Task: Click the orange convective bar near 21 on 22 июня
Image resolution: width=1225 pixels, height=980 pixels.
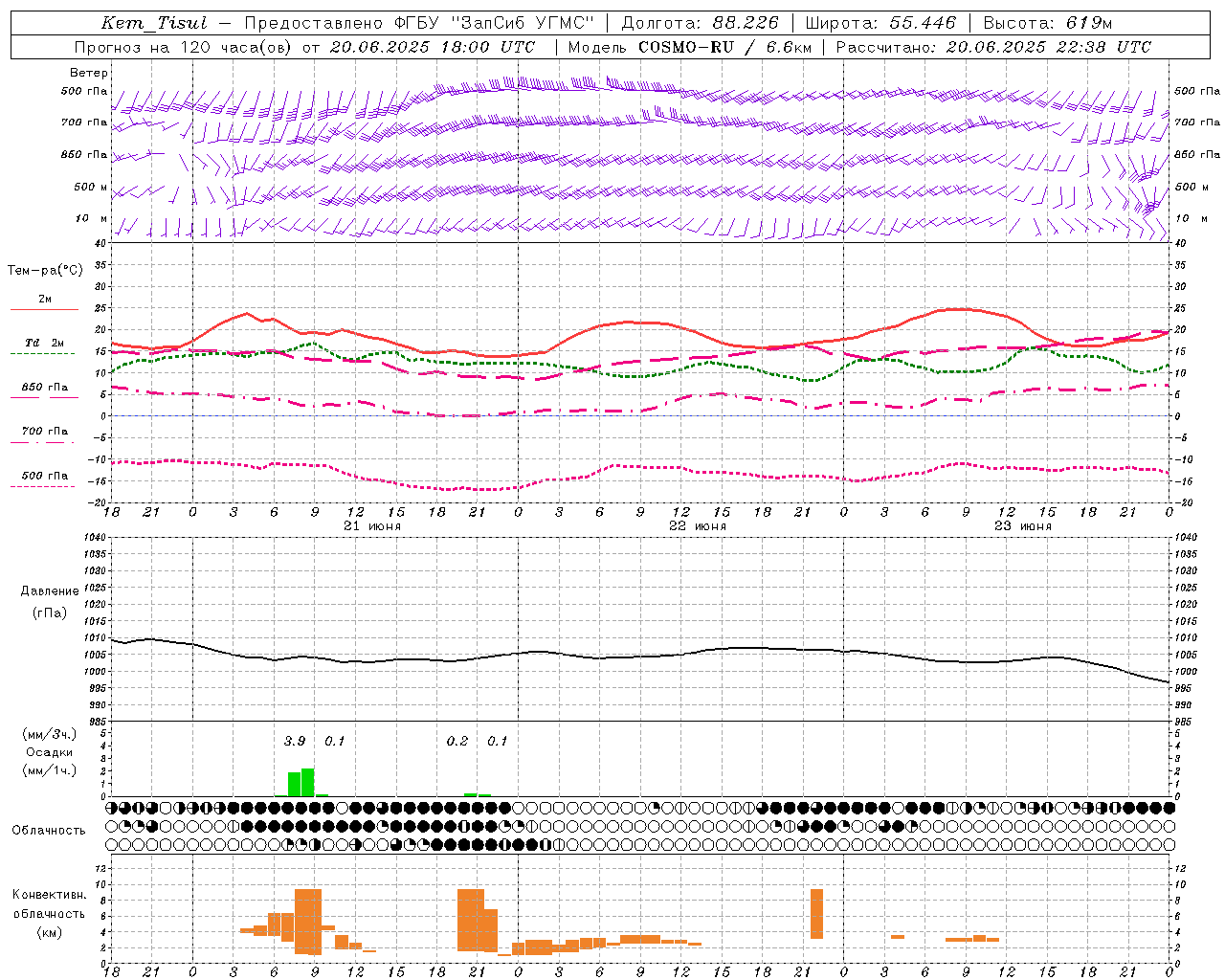Action: point(816,914)
